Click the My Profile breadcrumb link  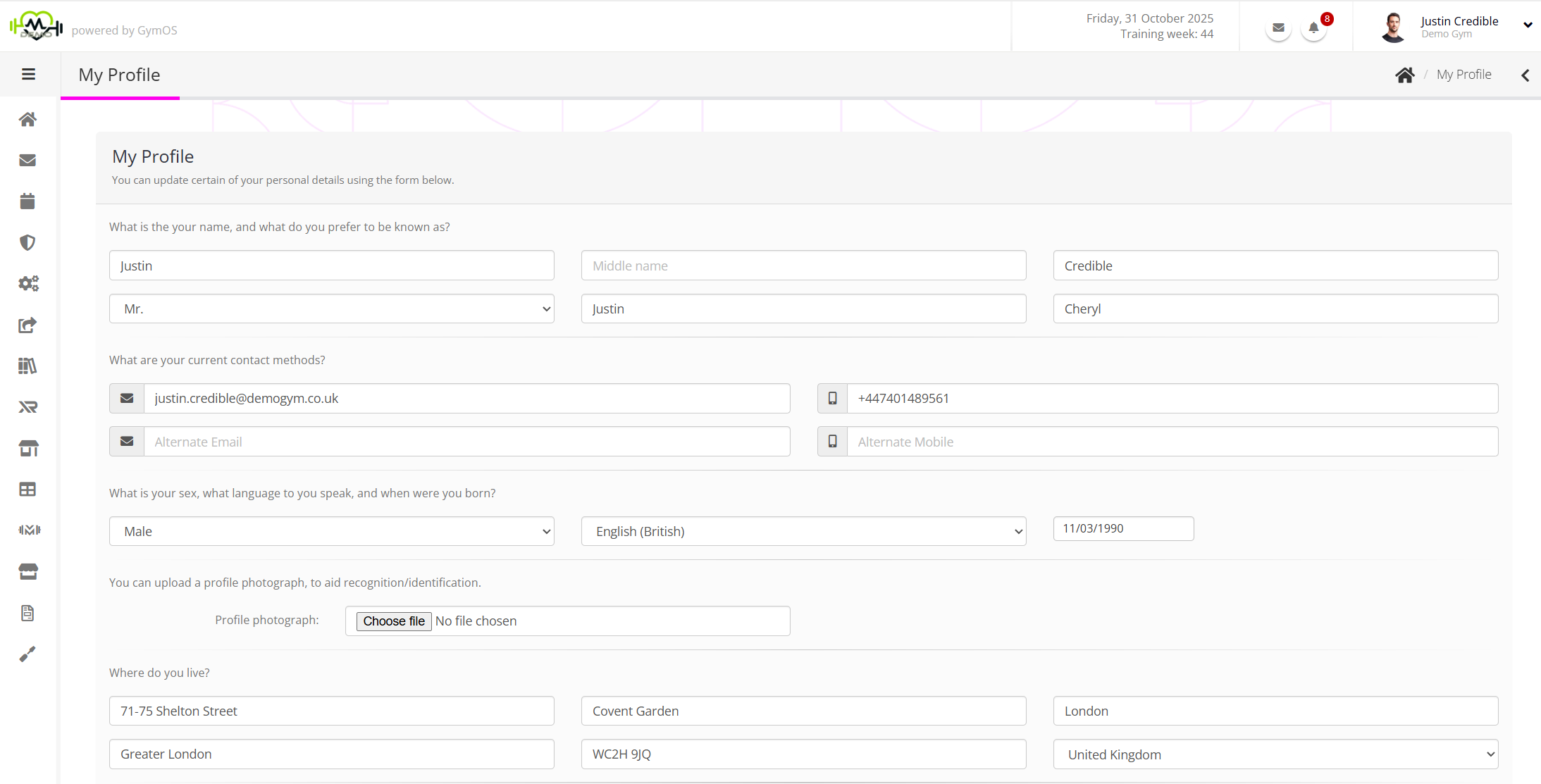click(1463, 75)
